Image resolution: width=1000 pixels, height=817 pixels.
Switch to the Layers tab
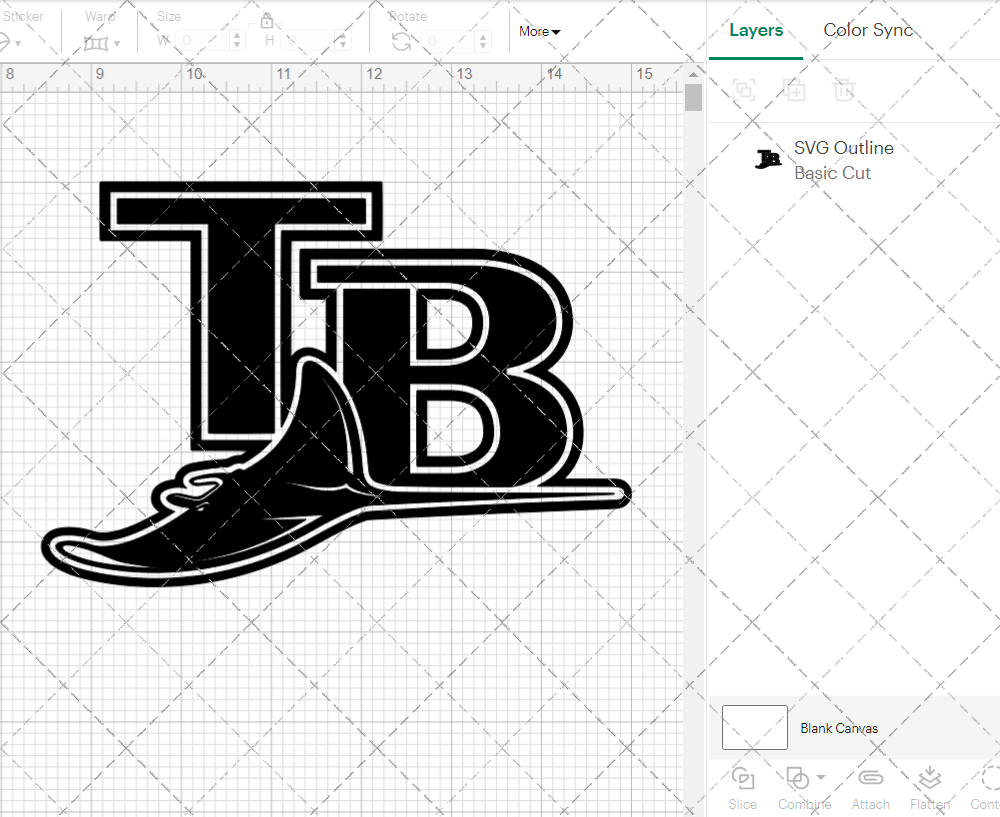[756, 30]
